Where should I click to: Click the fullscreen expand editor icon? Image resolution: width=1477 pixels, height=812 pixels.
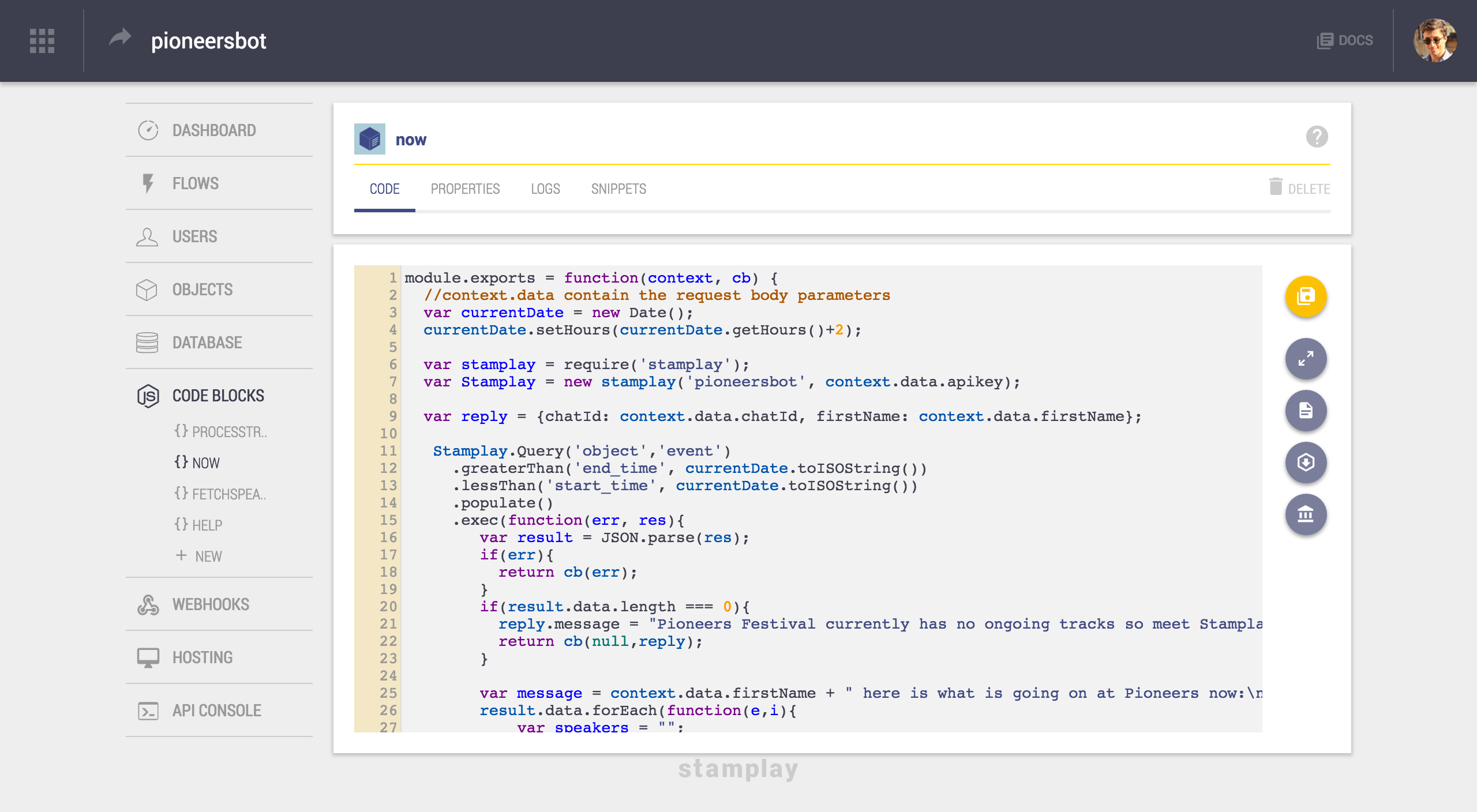[1306, 359]
